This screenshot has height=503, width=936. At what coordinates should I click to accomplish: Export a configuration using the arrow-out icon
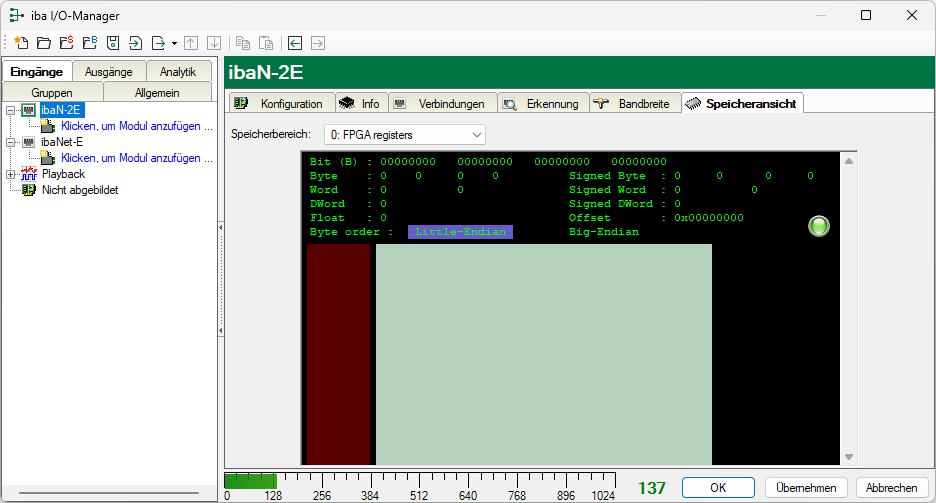pos(158,43)
